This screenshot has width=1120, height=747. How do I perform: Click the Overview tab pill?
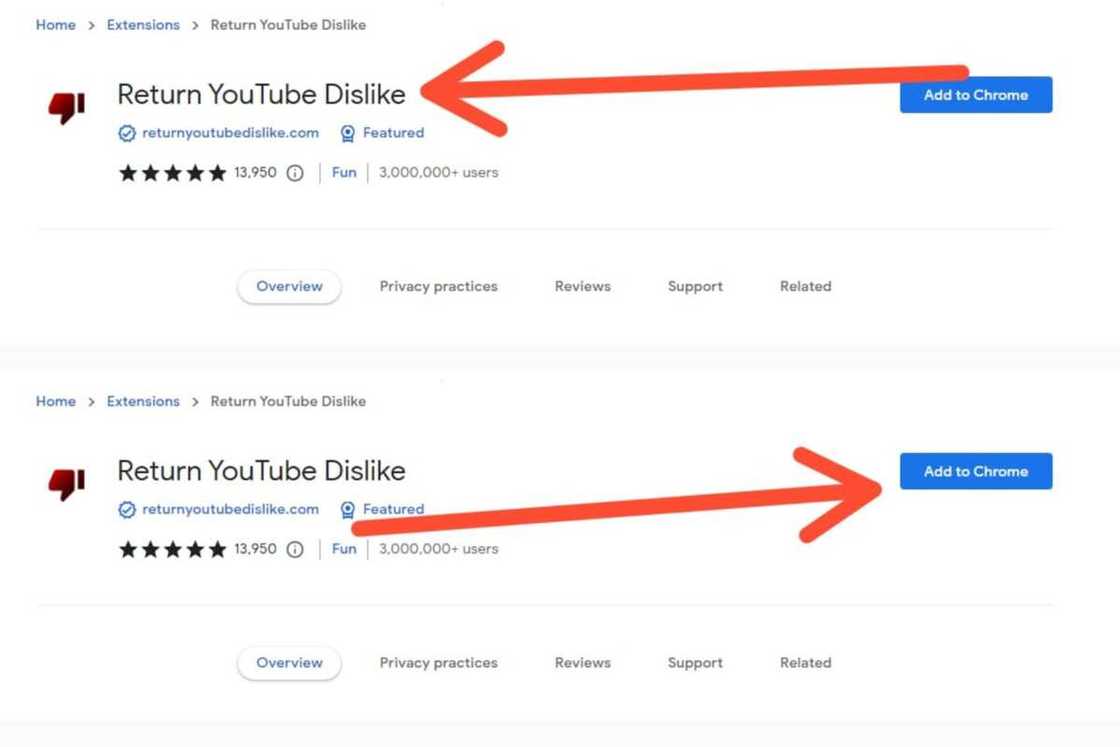point(289,286)
